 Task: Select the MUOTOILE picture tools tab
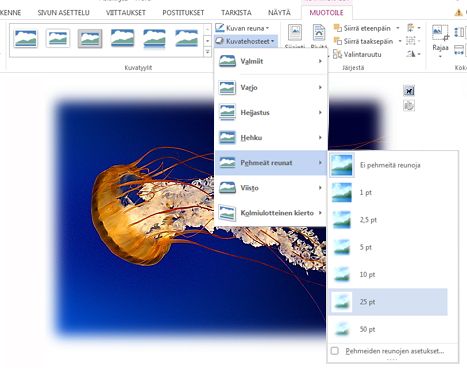coord(326,13)
